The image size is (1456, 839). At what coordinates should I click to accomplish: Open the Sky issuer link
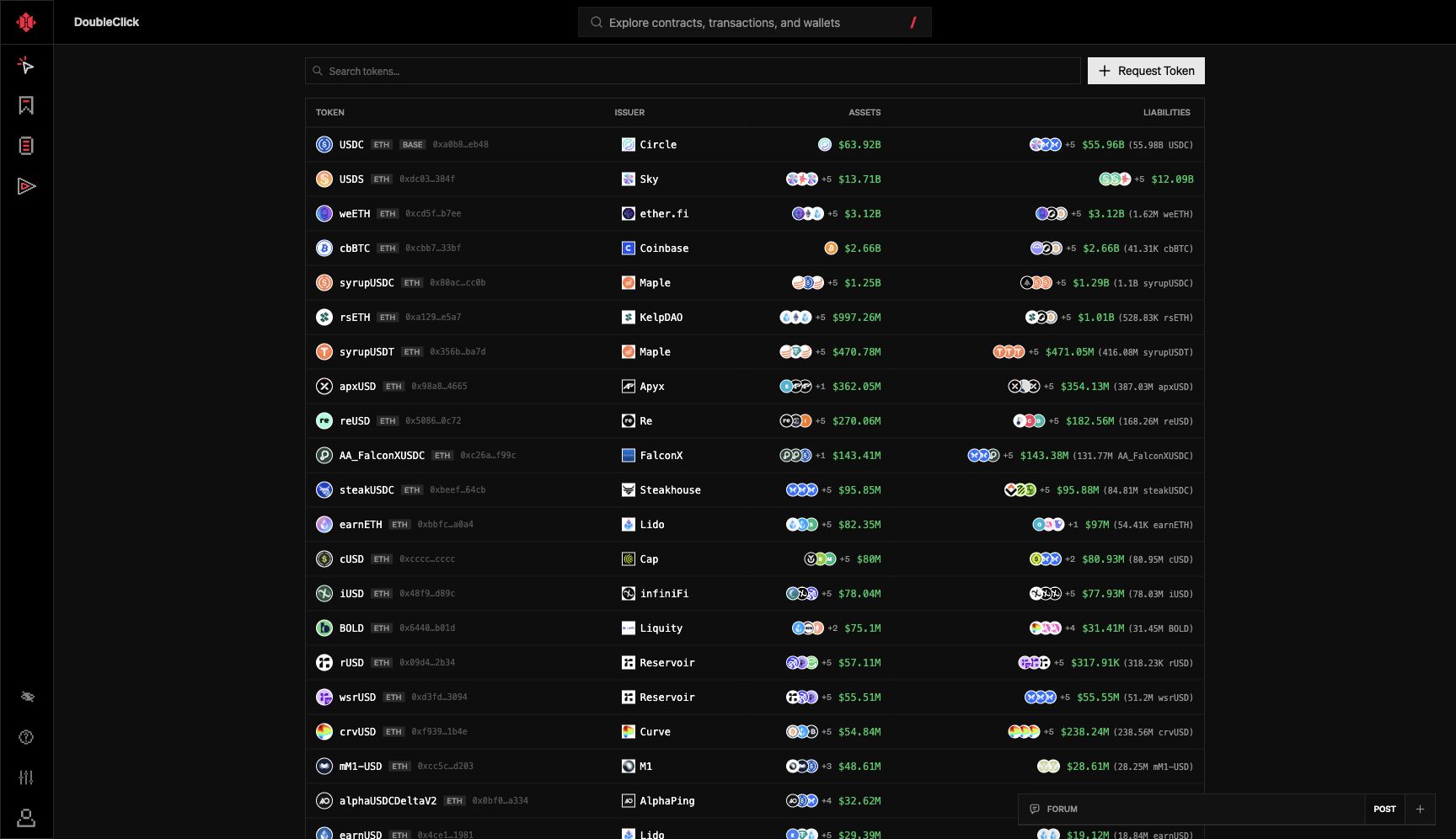(x=649, y=179)
